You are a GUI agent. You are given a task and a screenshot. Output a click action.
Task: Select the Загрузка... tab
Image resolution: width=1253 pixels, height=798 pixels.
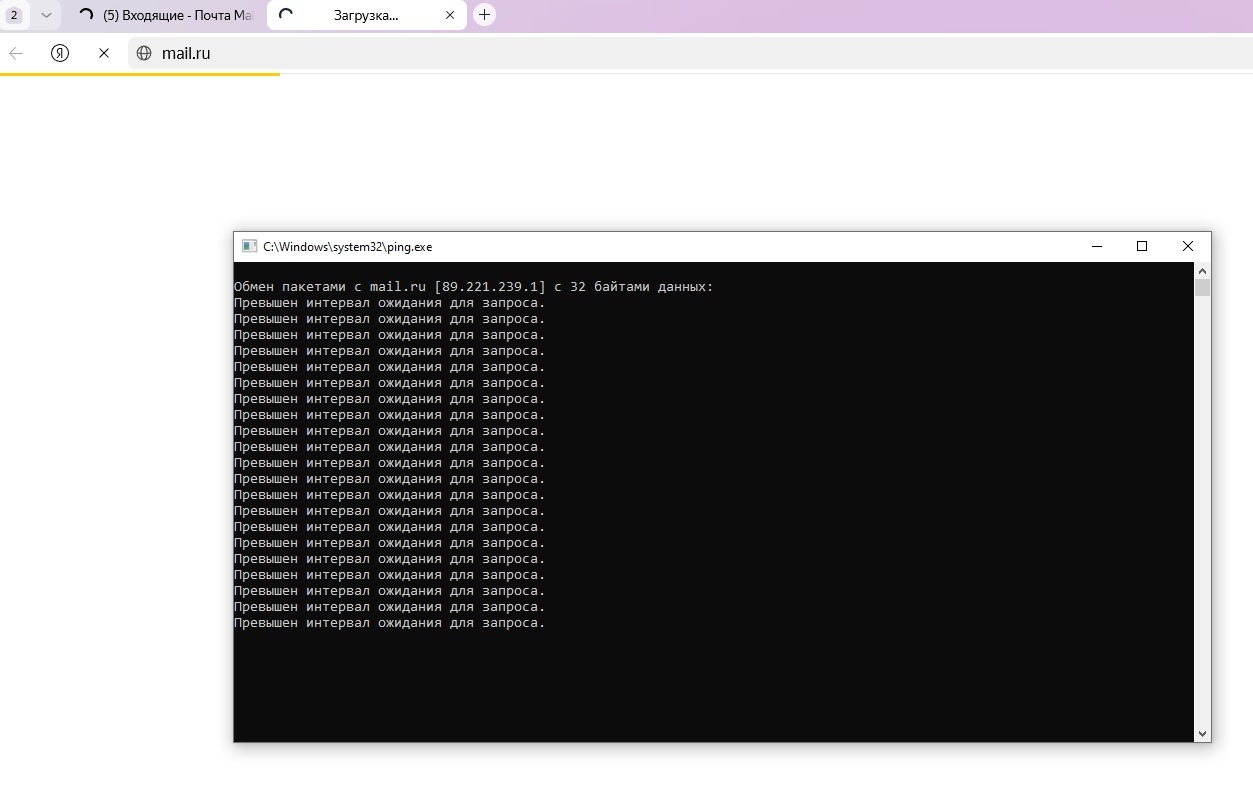click(x=365, y=15)
